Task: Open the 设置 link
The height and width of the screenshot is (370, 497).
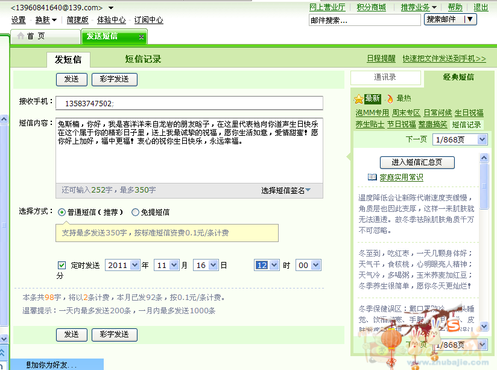Action: coord(18,20)
